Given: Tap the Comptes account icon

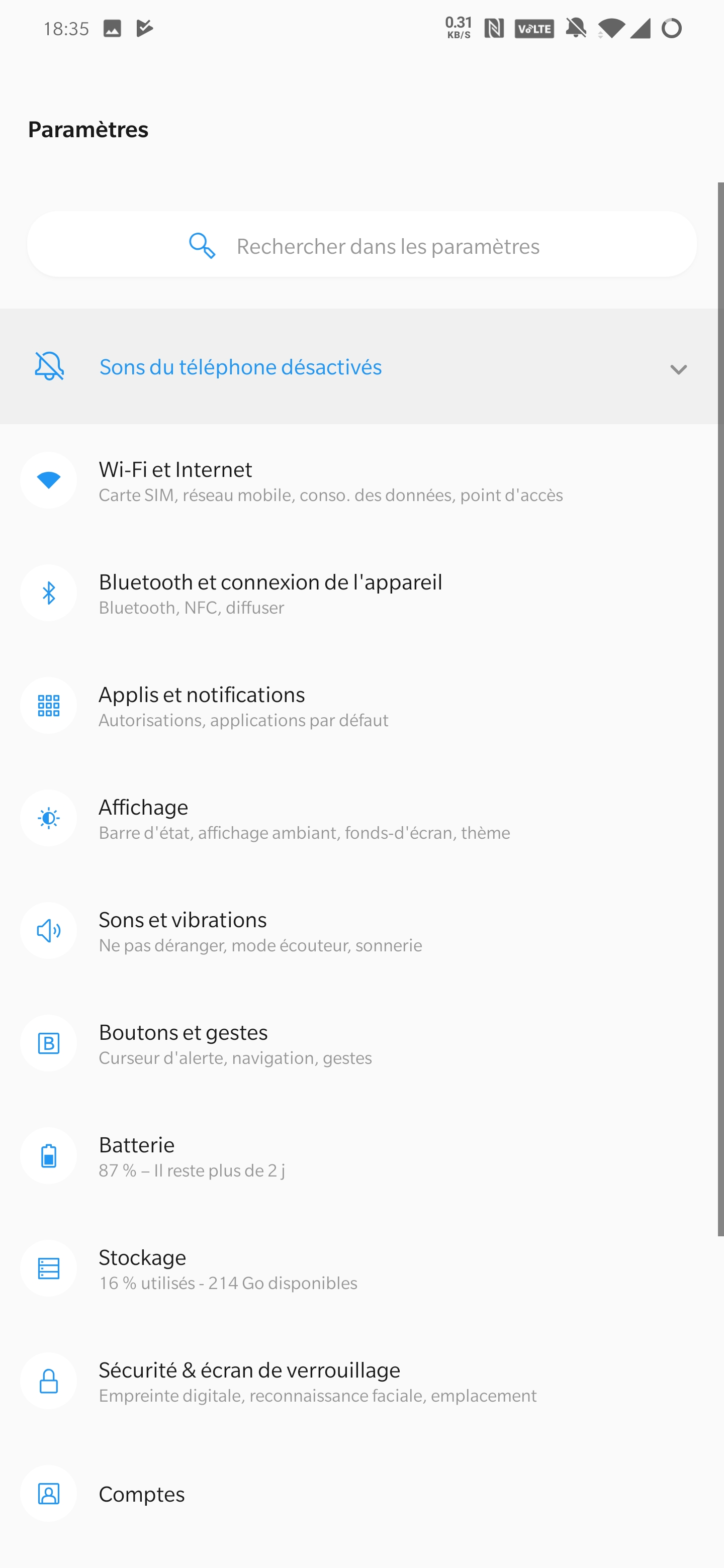Looking at the screenshot, I should 49,1494.
